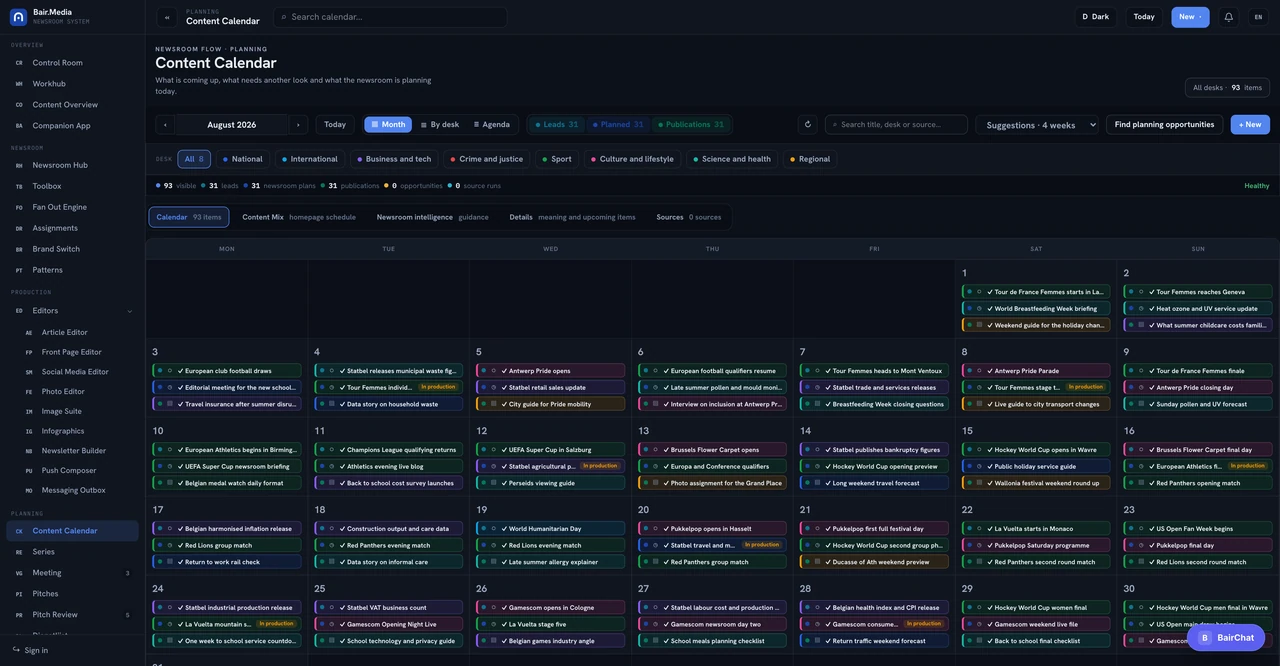Open Toolbox in the sidebar
This screenshot has width=1280, height=666.
click(72, 186)
